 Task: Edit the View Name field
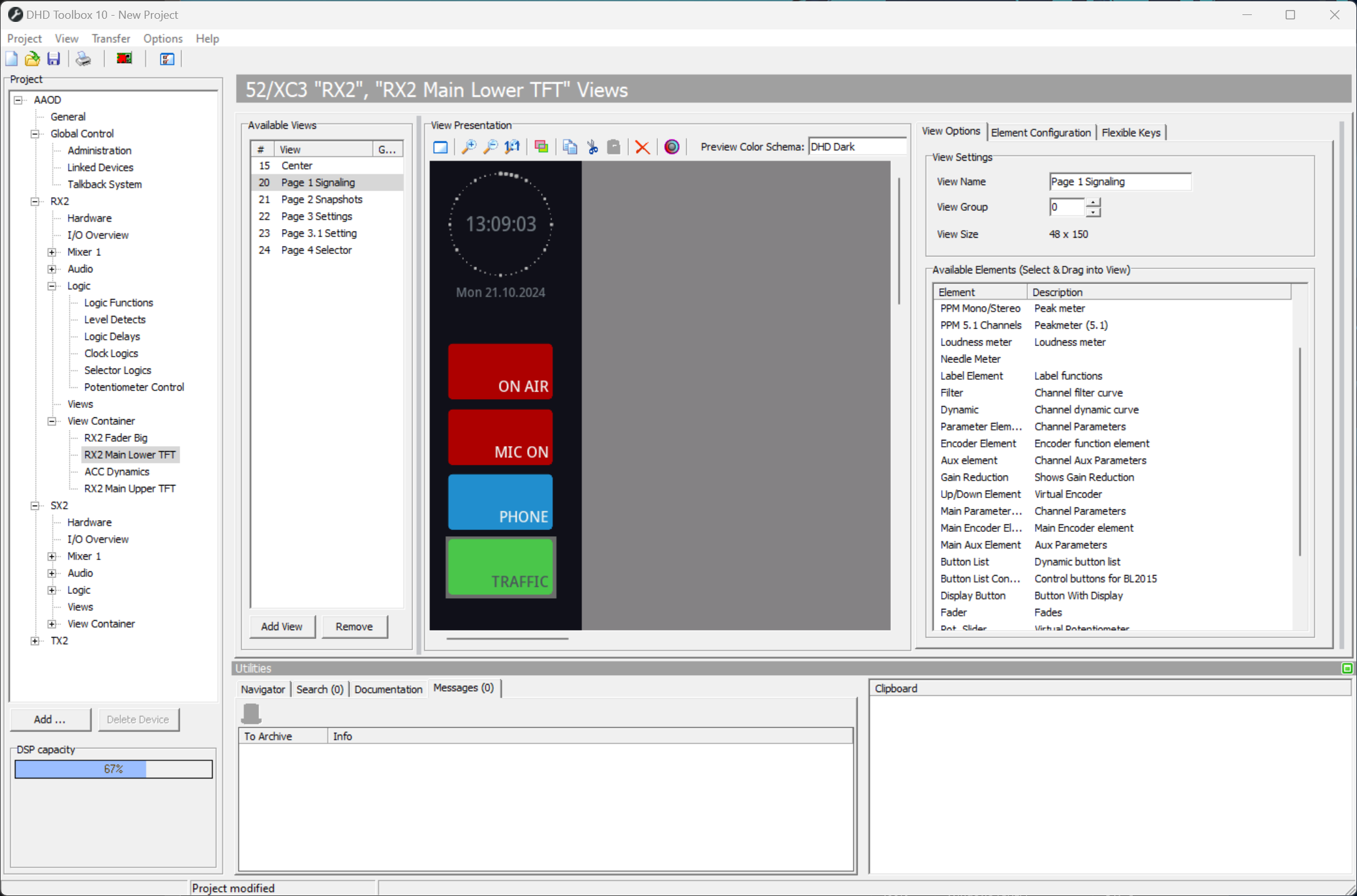point(1120,181)
